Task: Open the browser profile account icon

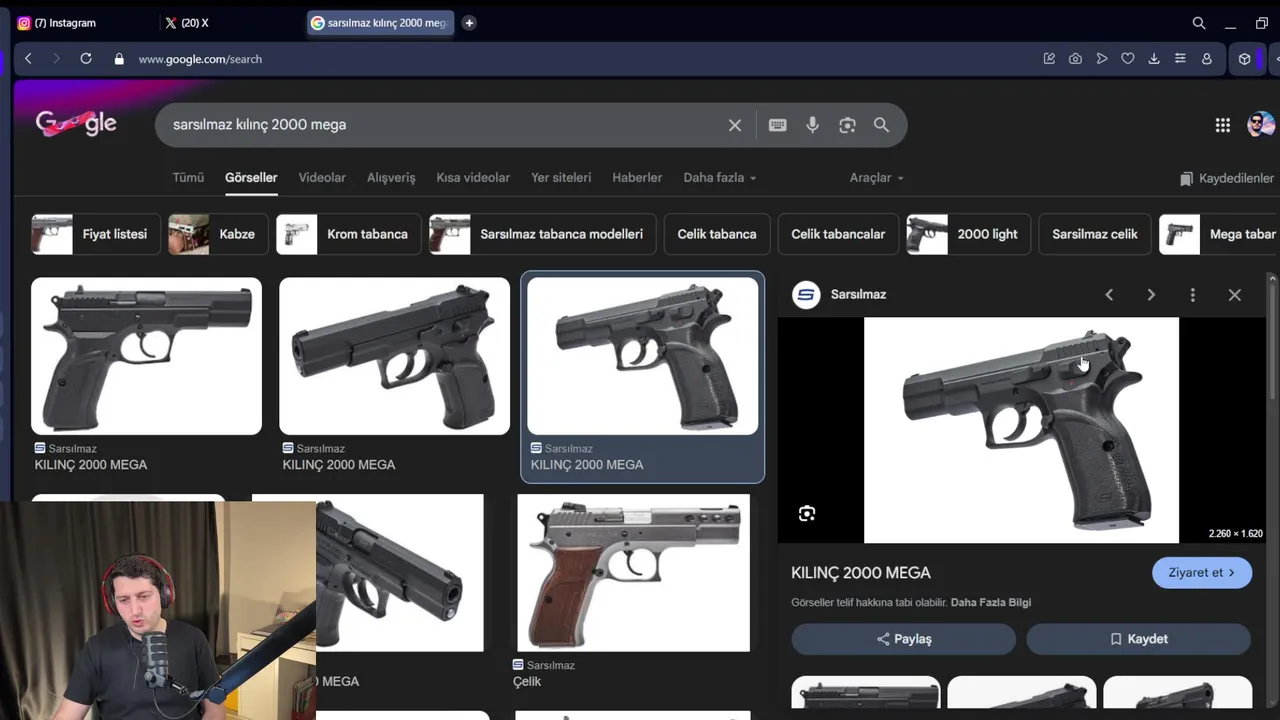Action: [1206, 59]
